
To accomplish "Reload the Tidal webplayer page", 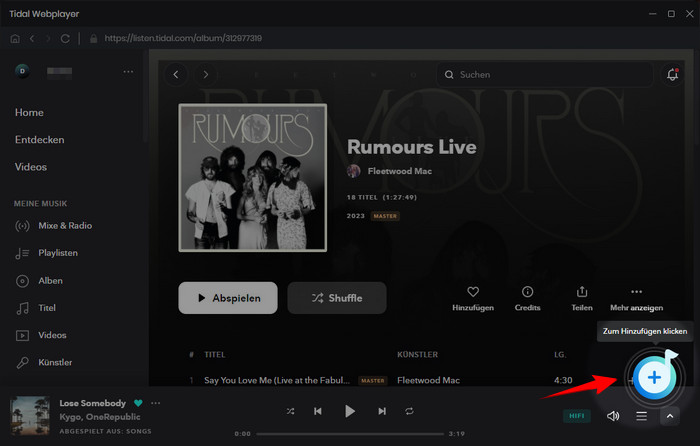I will 65,39.
